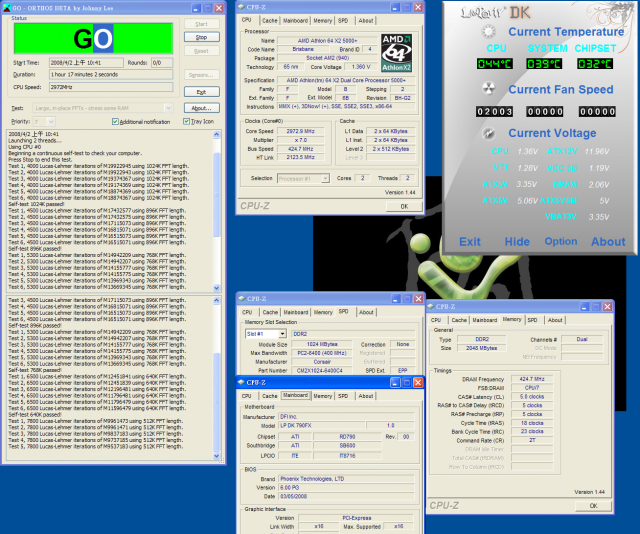Click the Current Voltage gauge icon
This screenshot has height=534, width=640.
click(x=488, y=133)
